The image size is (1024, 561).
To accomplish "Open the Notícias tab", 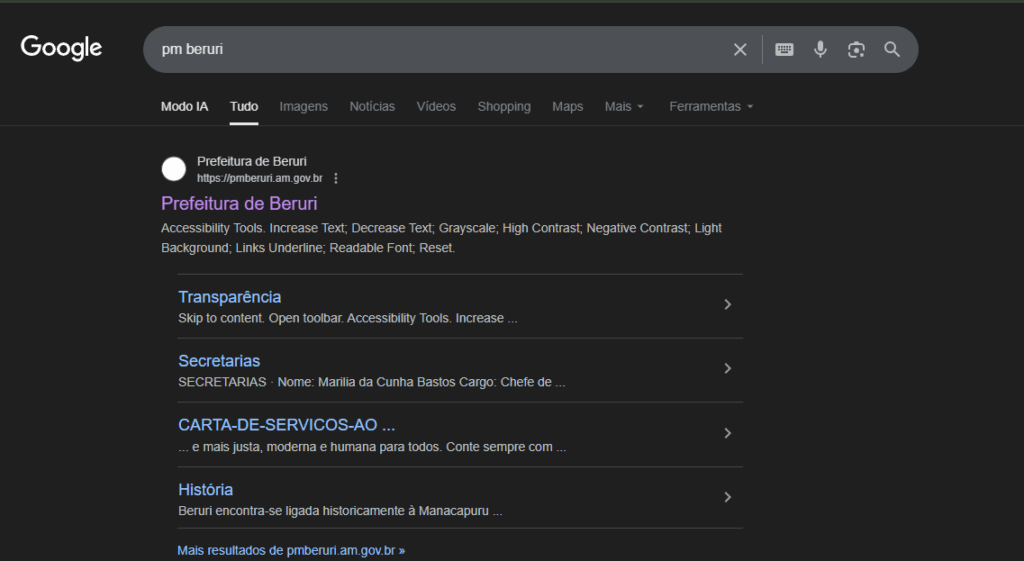I will pos(372,106).
